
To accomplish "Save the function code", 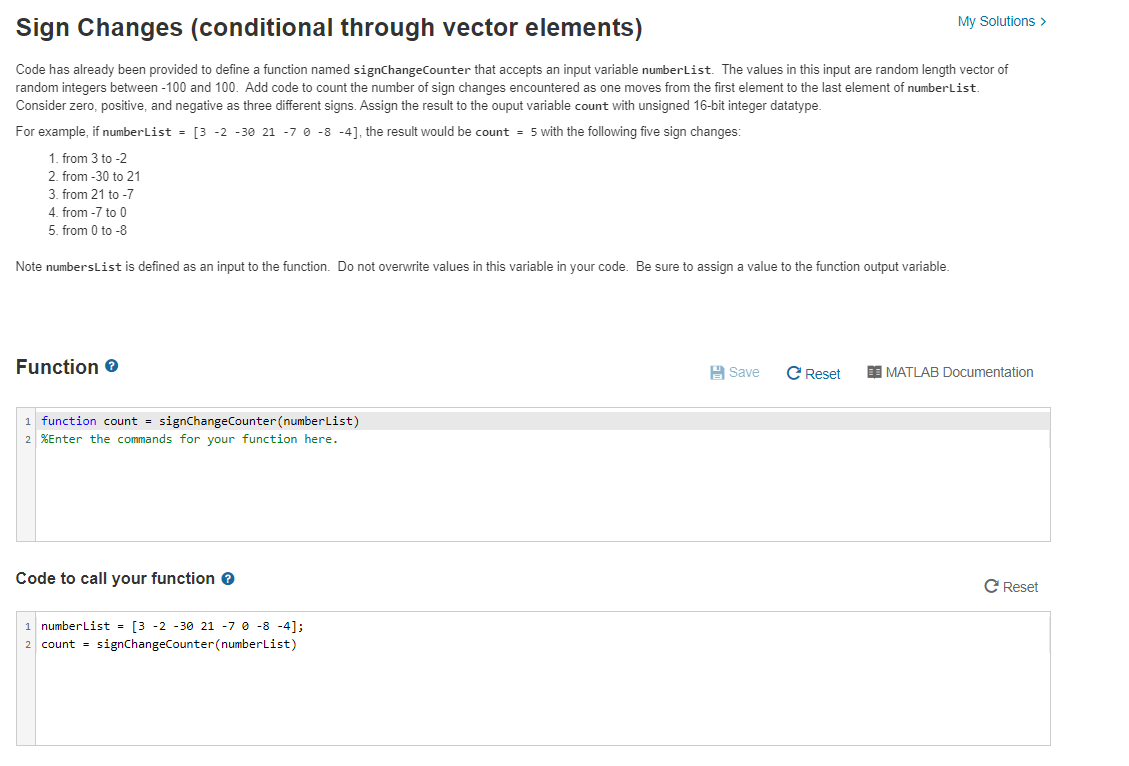I will 734,372.
